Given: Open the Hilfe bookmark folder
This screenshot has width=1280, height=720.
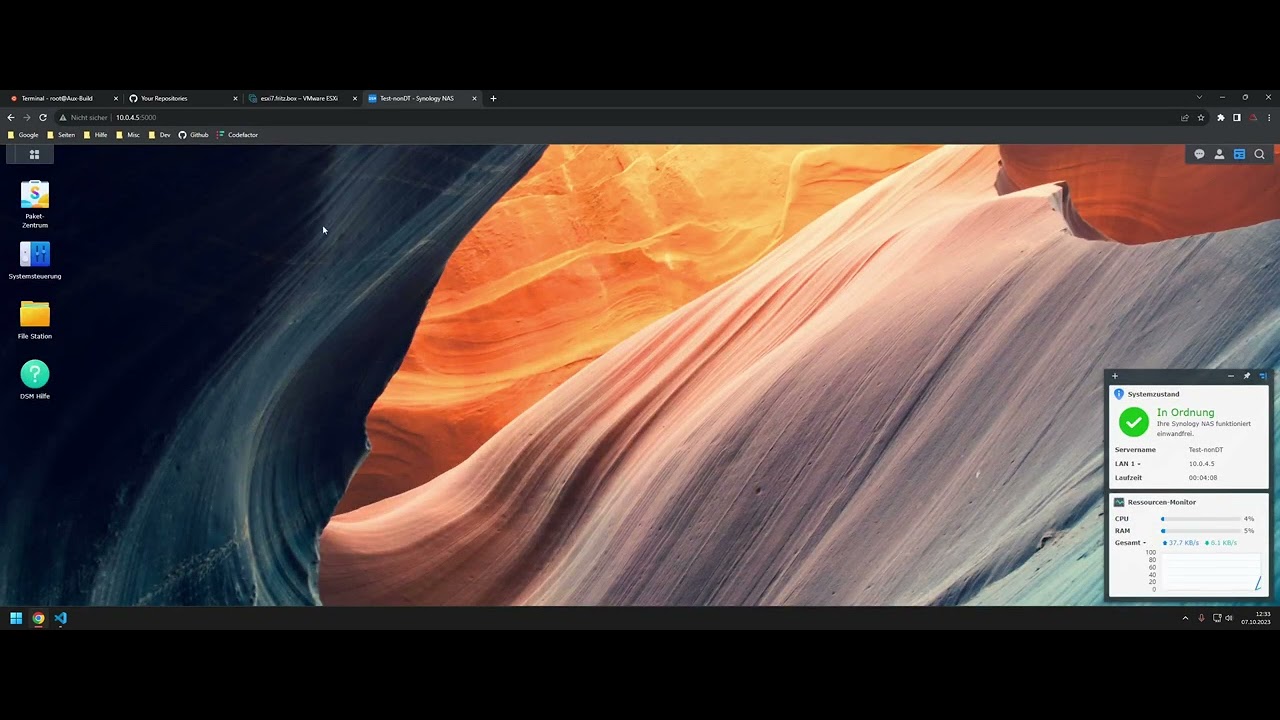Looking at the screenshot, I should (x=95, y=135).
